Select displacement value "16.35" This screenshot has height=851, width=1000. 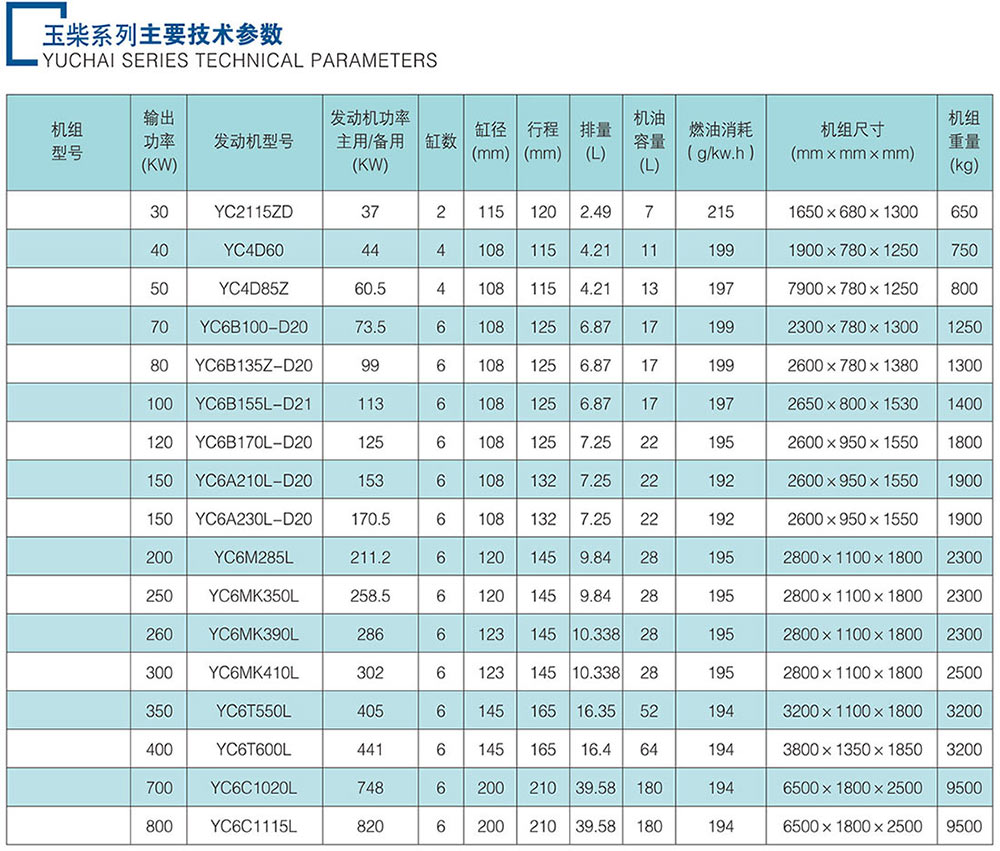coord(596,711)
